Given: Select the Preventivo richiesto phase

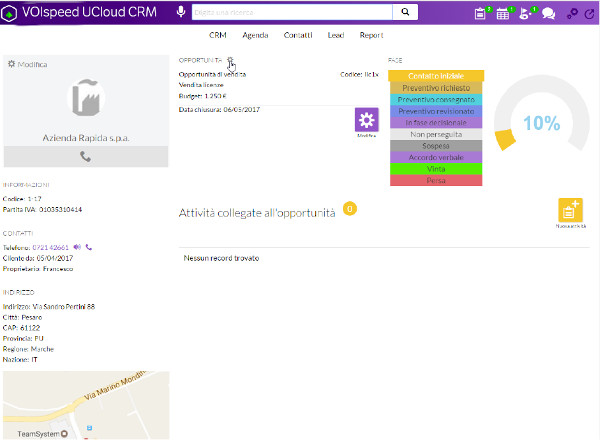Looking at the screenshot, I should [x=436, y=88].
